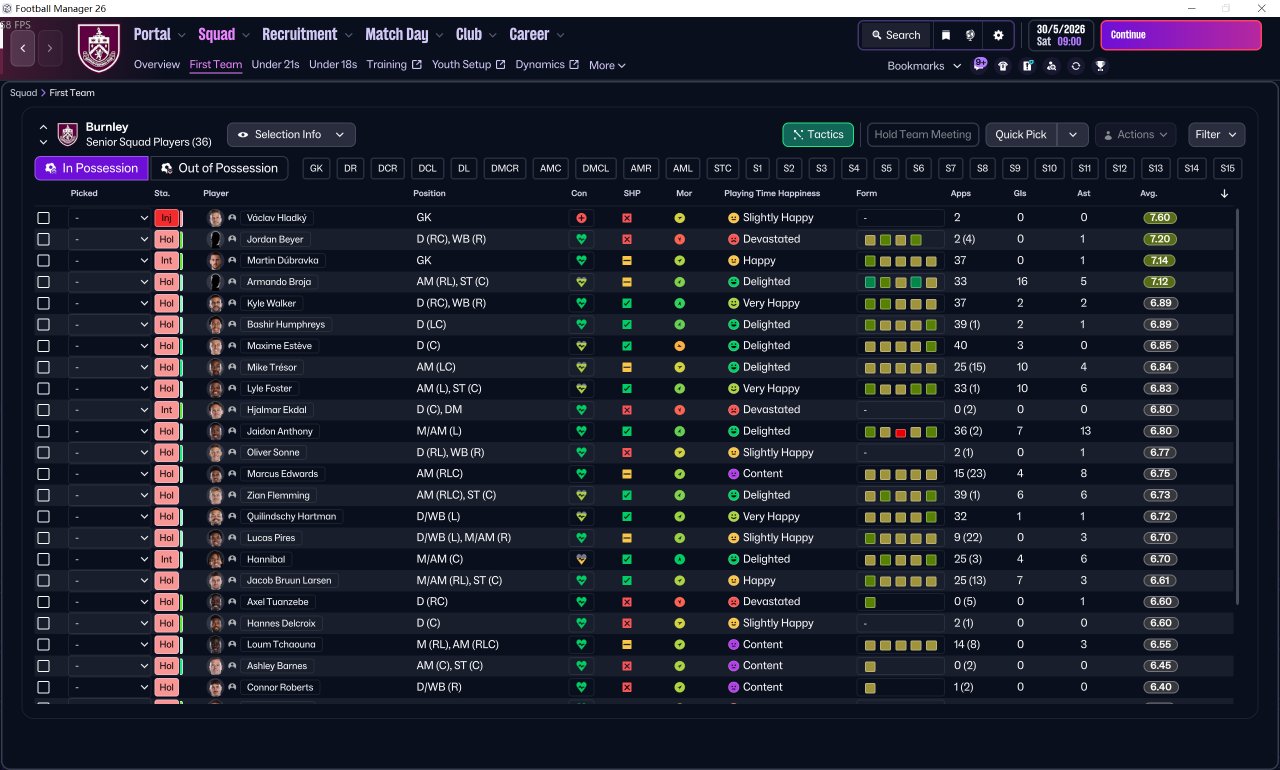1280x770 pixels.
Task: Select the STC position button
Action: pos(721,168)
